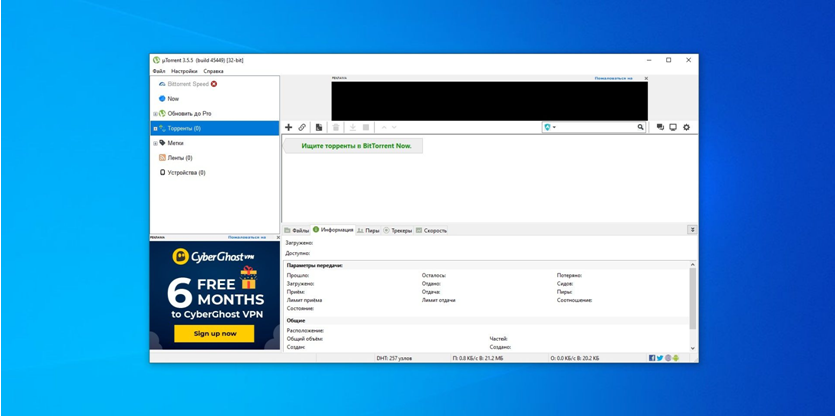Click the Ленты RSS orange icon
Image resolution: width=835 pixels, height=416 pixels.
click(x=162, y=158)
